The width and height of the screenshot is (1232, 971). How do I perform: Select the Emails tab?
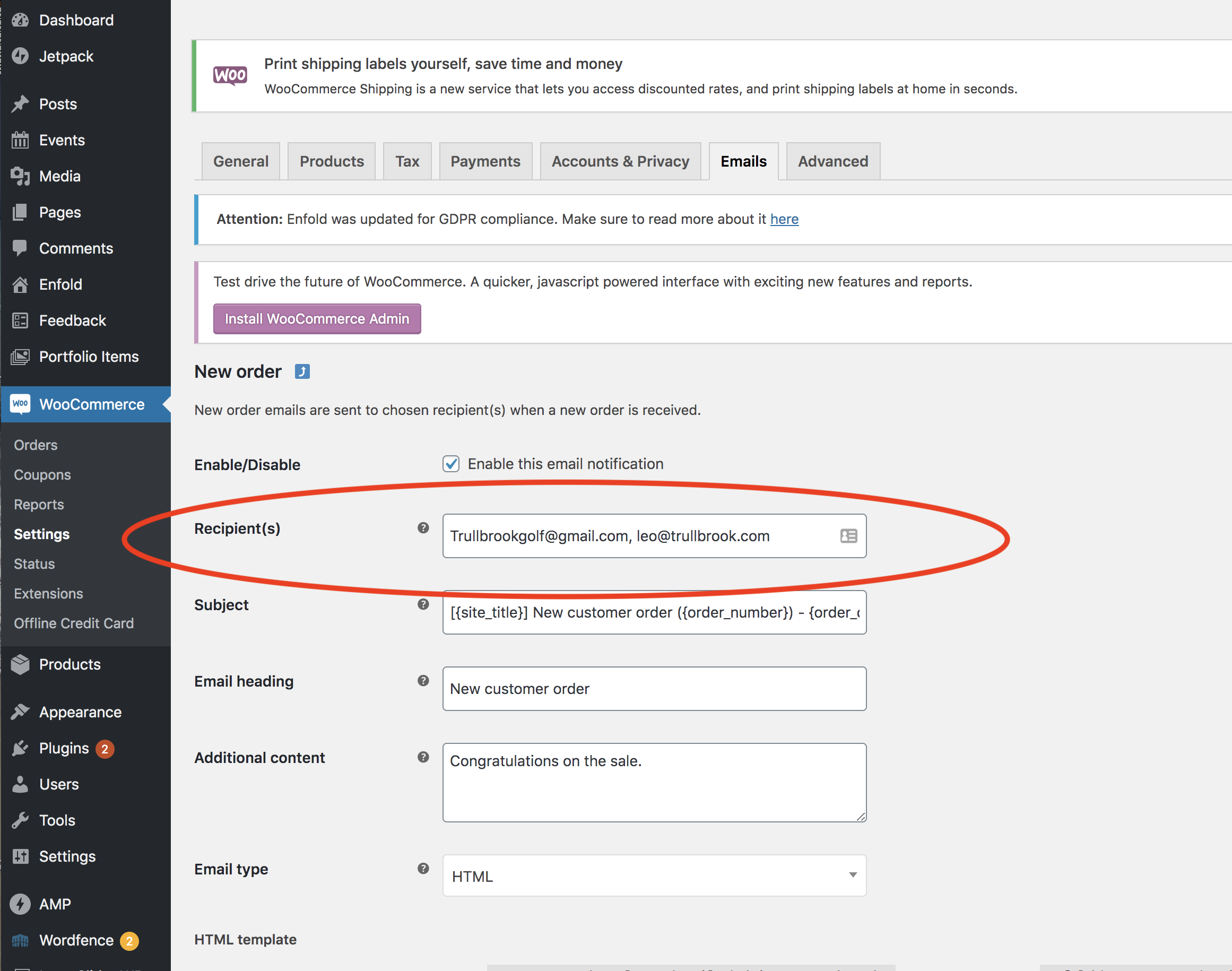click(x=744, y=161)
